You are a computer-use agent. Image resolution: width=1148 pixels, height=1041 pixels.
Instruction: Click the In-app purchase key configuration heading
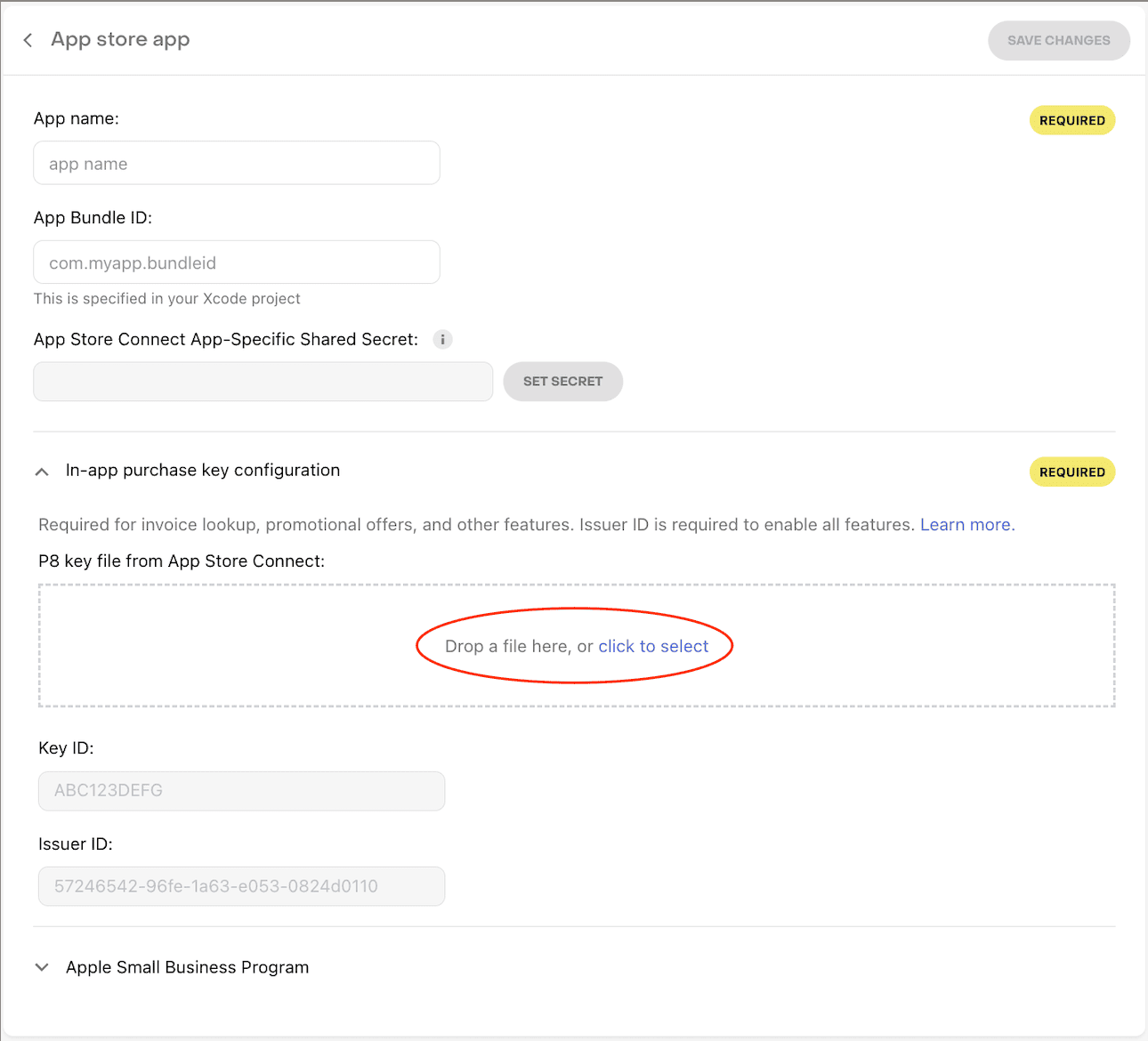click(x=203, y=471)
